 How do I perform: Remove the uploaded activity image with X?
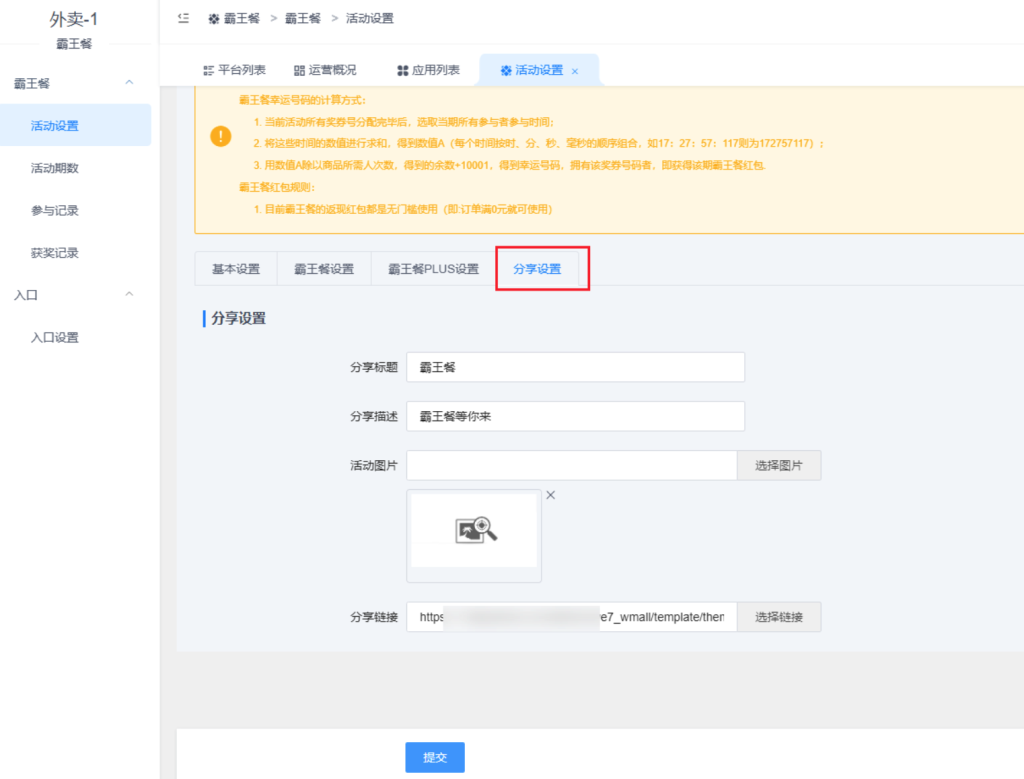550,495
